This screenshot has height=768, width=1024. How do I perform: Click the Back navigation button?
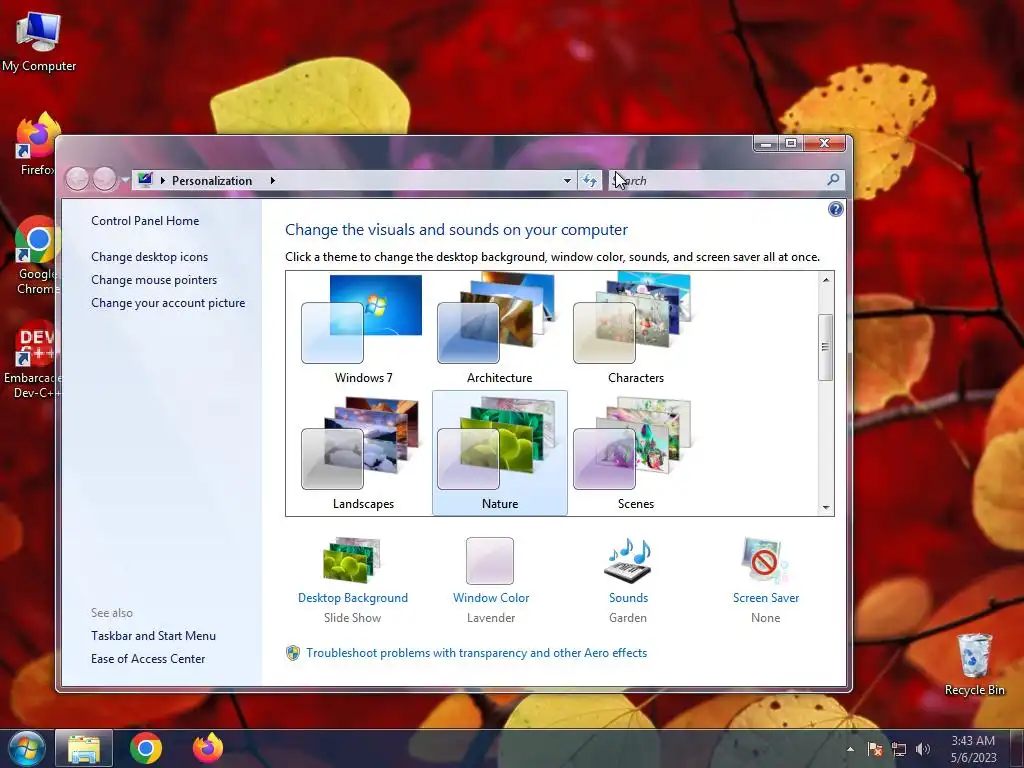tap(77, 179)
